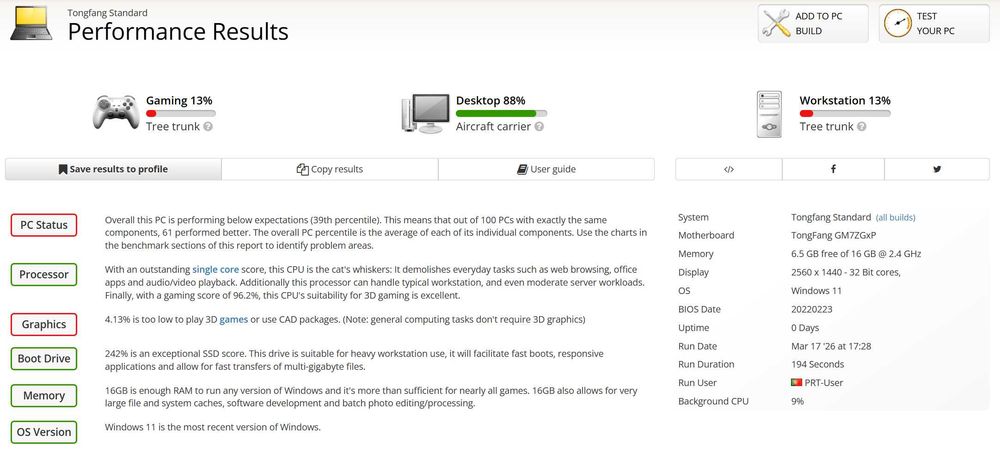Open help icon next to Aircraft carrier
This screenshot has width=1000, height=459.
539,127
